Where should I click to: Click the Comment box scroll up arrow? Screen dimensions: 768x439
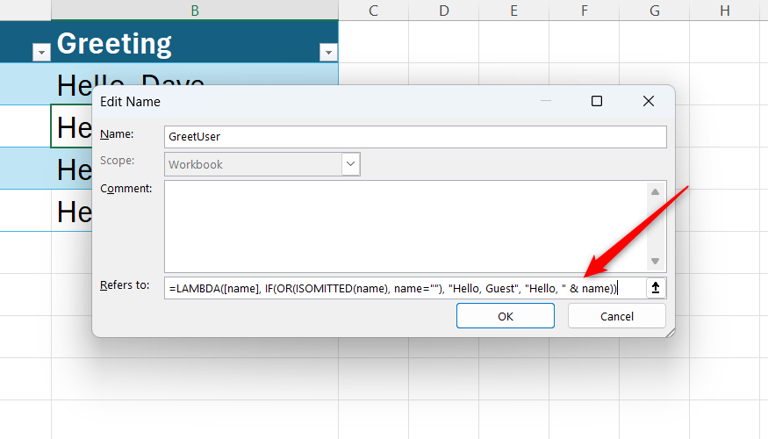tap(655, 192)
